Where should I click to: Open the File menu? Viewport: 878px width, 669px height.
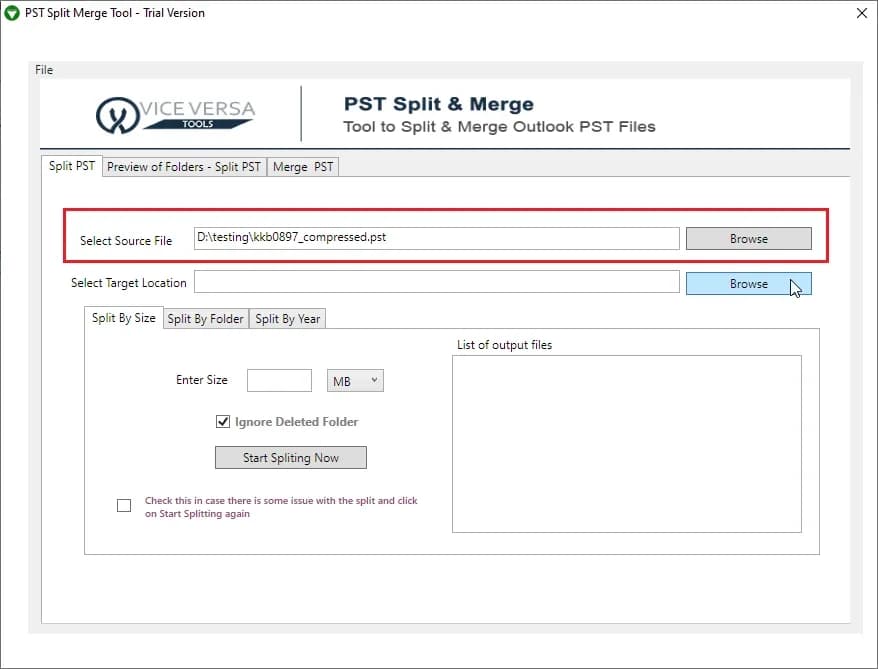pos(44,70)
